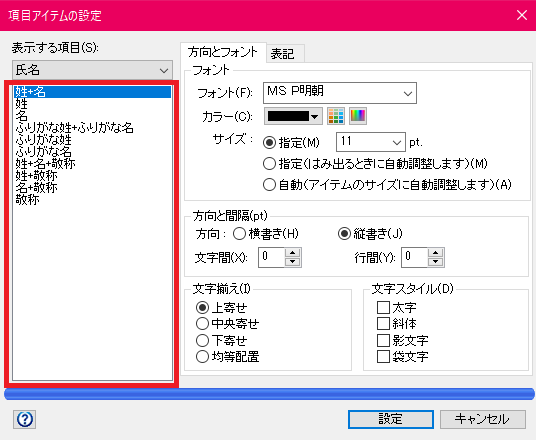This screenshot has width=536, height=440.
Task: Click the blue question mark help icon
Action: [x=25, y=419]
